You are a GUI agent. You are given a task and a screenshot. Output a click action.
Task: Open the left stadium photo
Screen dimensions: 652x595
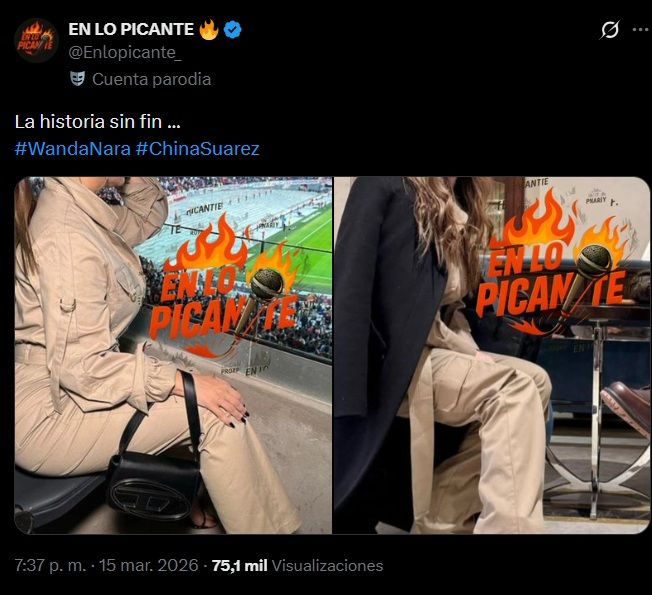click(173, 356)
